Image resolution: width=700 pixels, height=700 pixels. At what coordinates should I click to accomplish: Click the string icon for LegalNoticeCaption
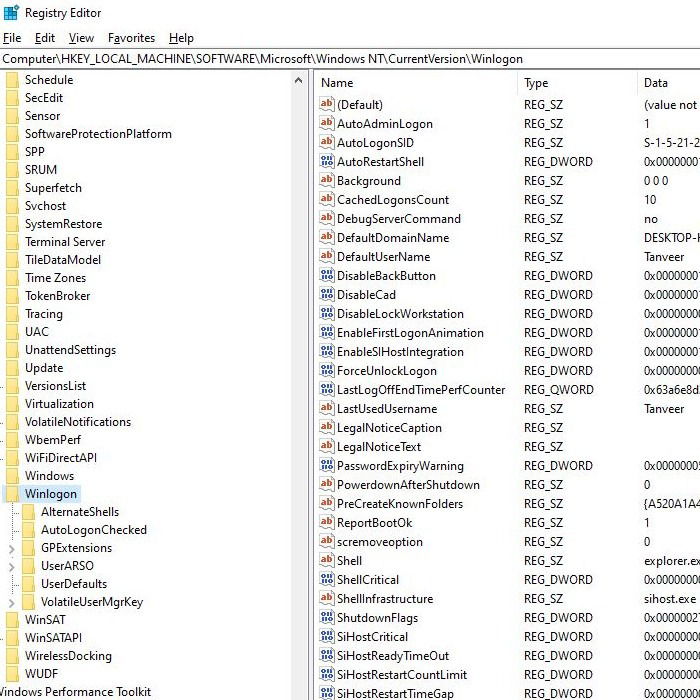pyautogui.click(x=327, y=427)
